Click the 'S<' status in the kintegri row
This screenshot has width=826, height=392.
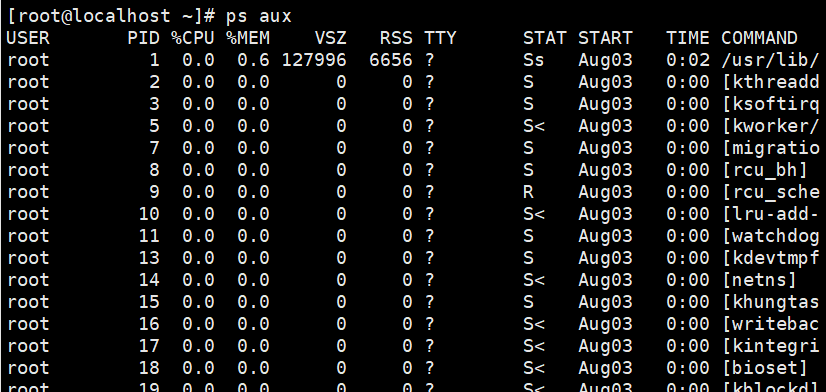point(533,347)
